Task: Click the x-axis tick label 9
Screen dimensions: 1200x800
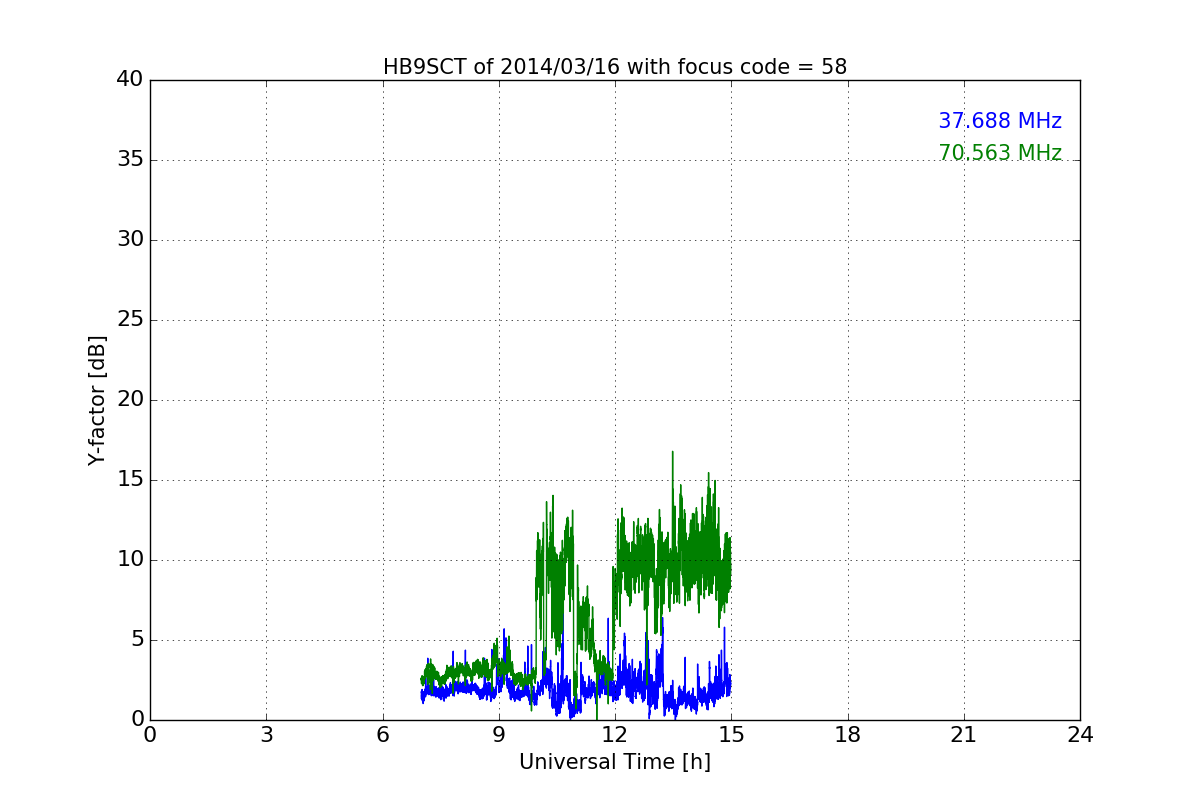Action: (499, 735)
